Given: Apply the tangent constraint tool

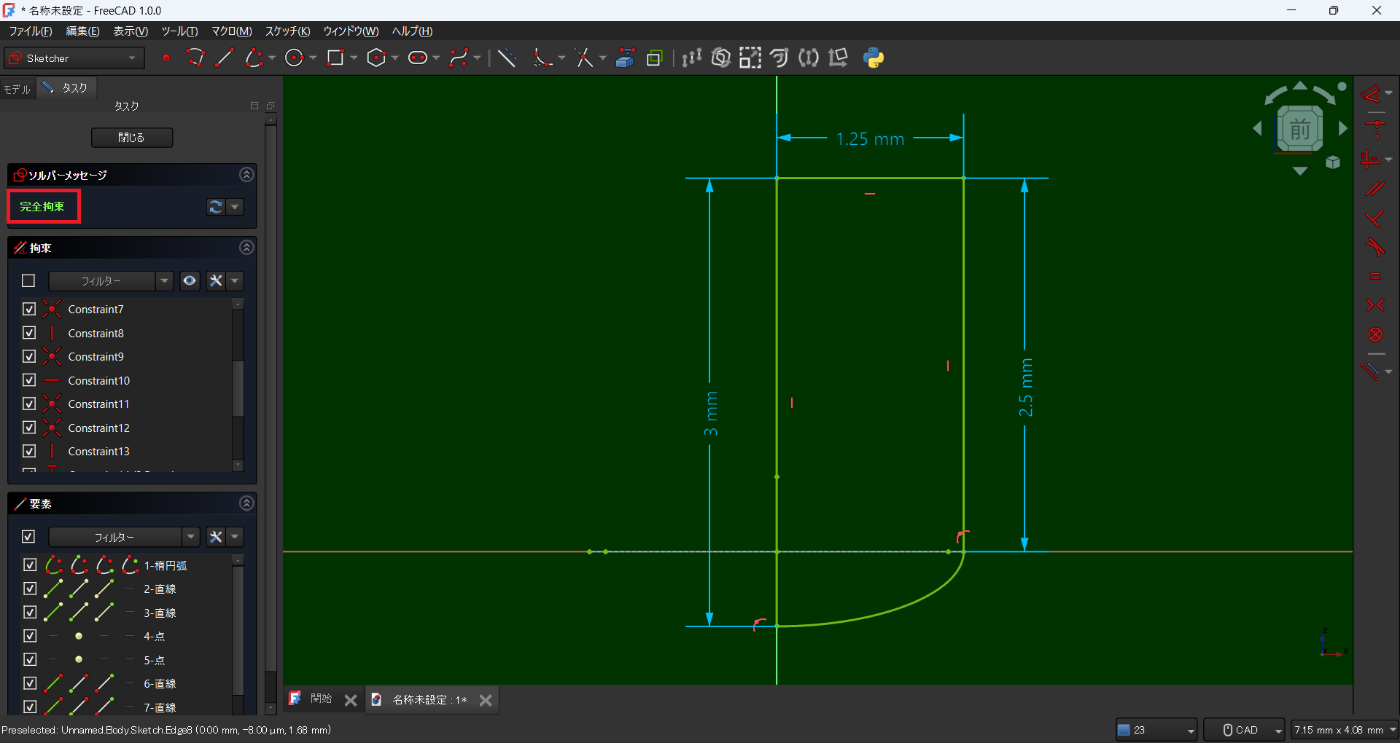Looking at the screenshot, I should 1374,246.
